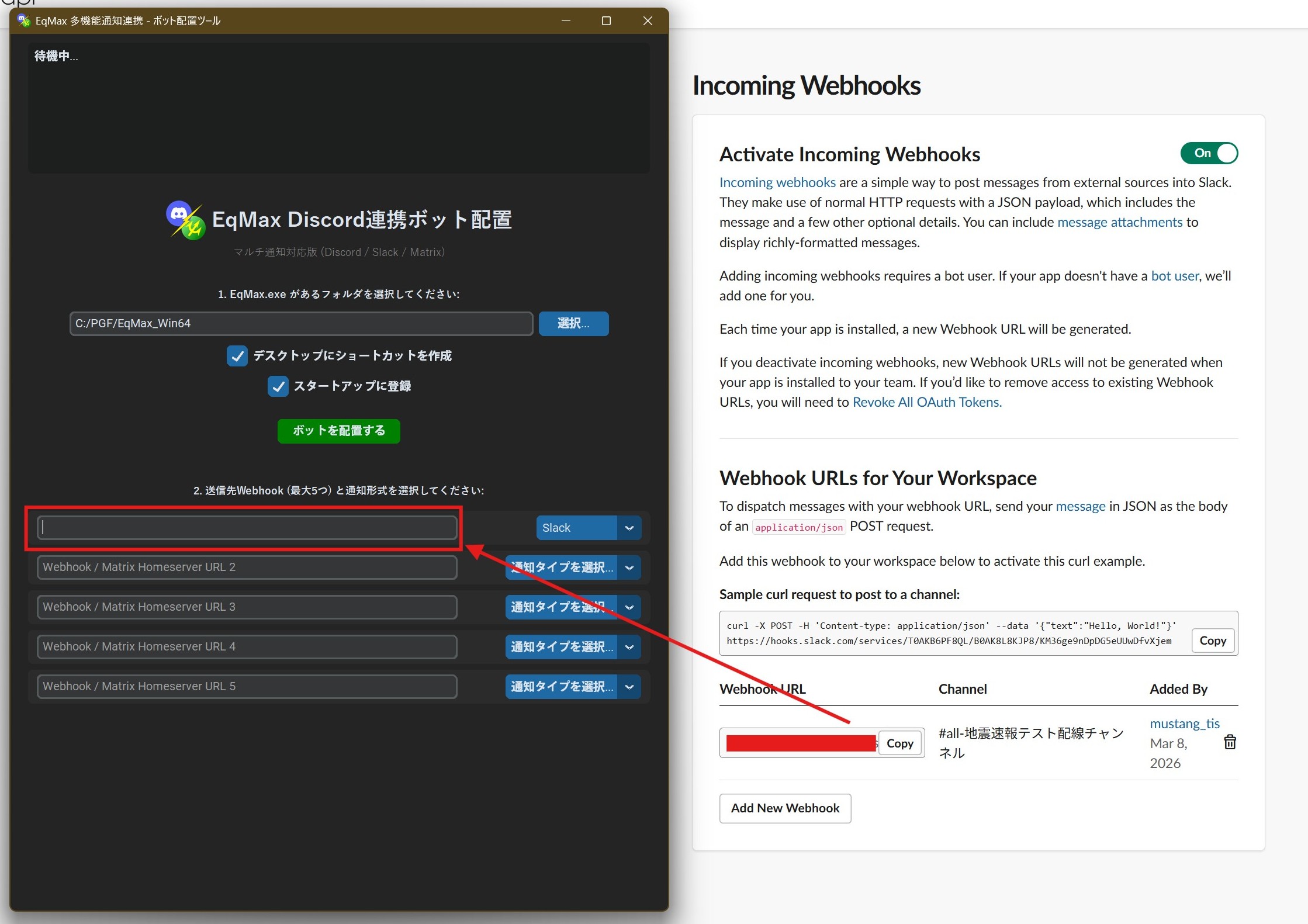Click the 選択 folder browse button
This screenshot has width=1308, height=924.
[x=573, y=323]
